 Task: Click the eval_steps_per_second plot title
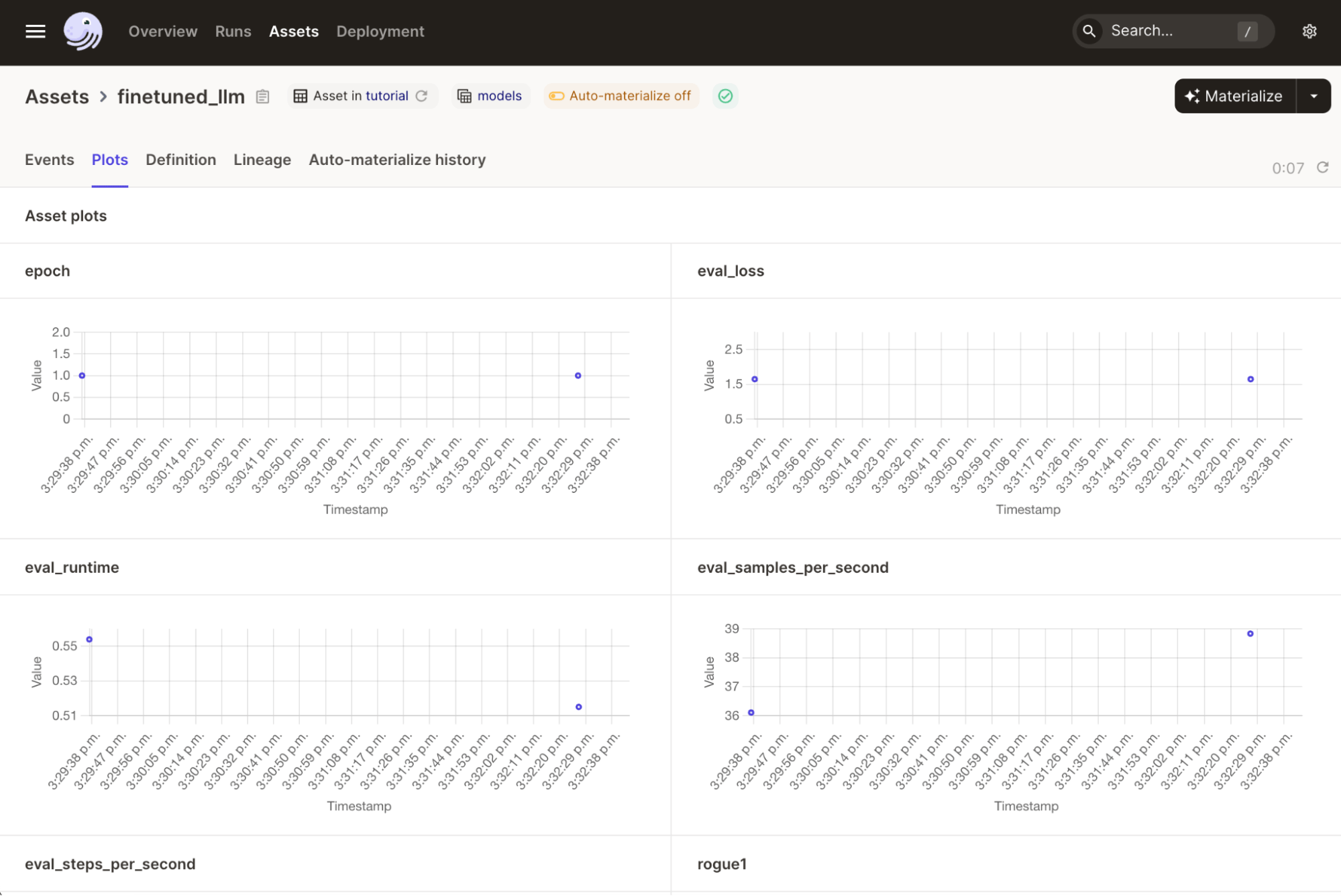click(x=110, y=864)
